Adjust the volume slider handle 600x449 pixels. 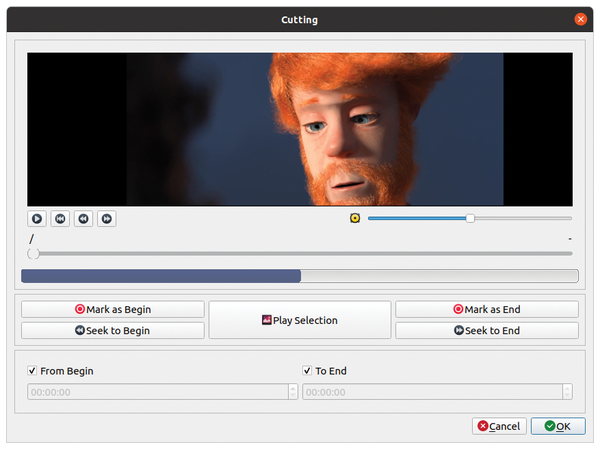pos(470,218)
